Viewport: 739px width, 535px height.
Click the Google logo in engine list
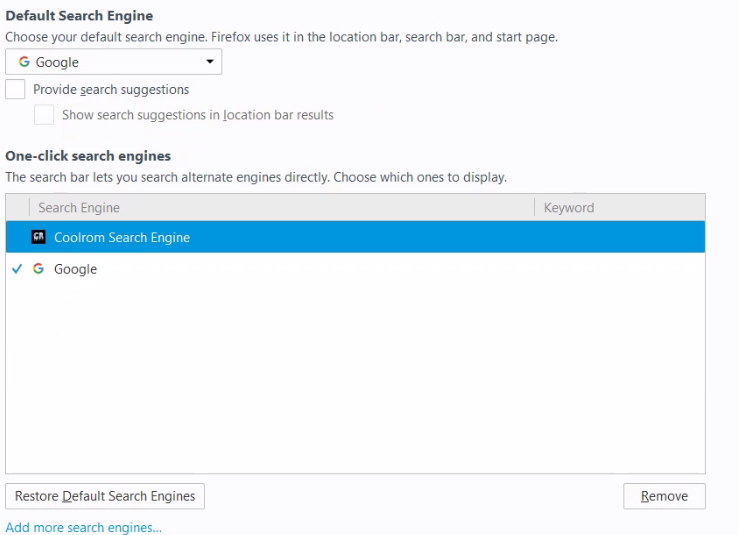click(x=38, y=269)
